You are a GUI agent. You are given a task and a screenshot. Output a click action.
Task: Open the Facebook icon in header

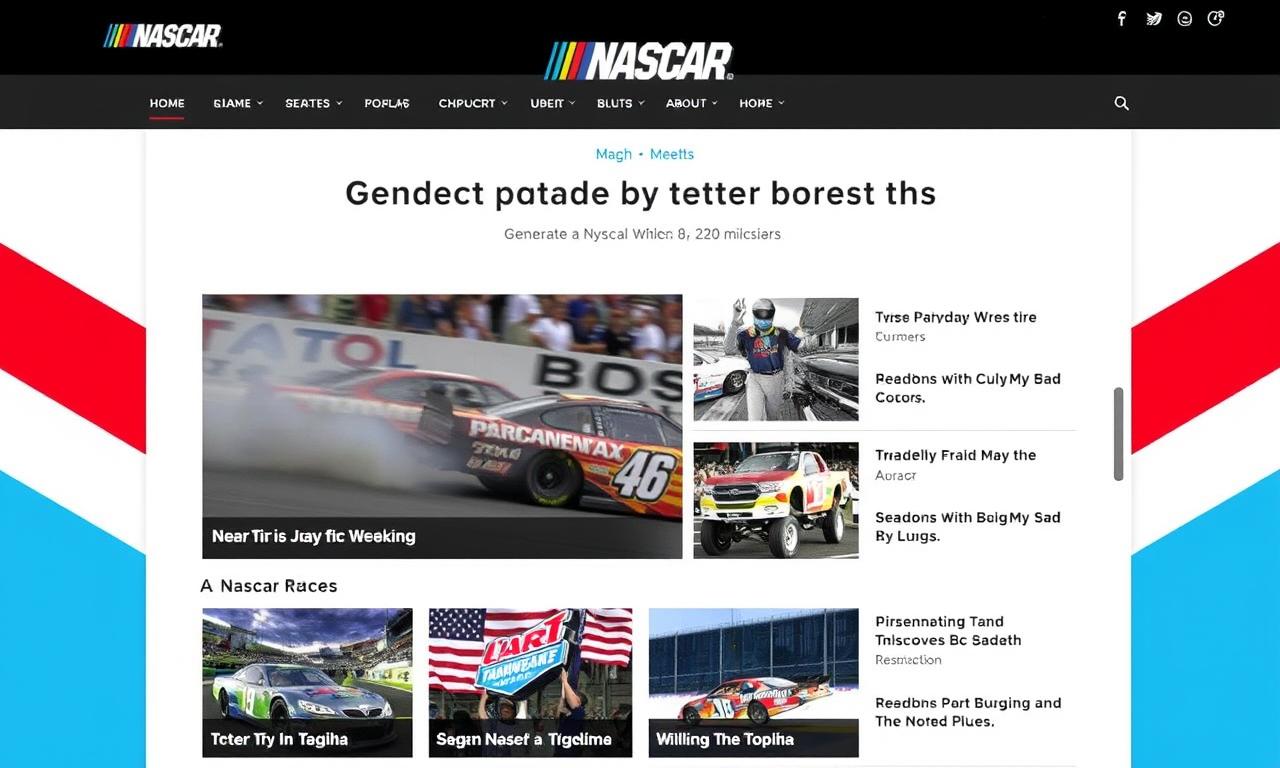click(x=1122, y=19)
